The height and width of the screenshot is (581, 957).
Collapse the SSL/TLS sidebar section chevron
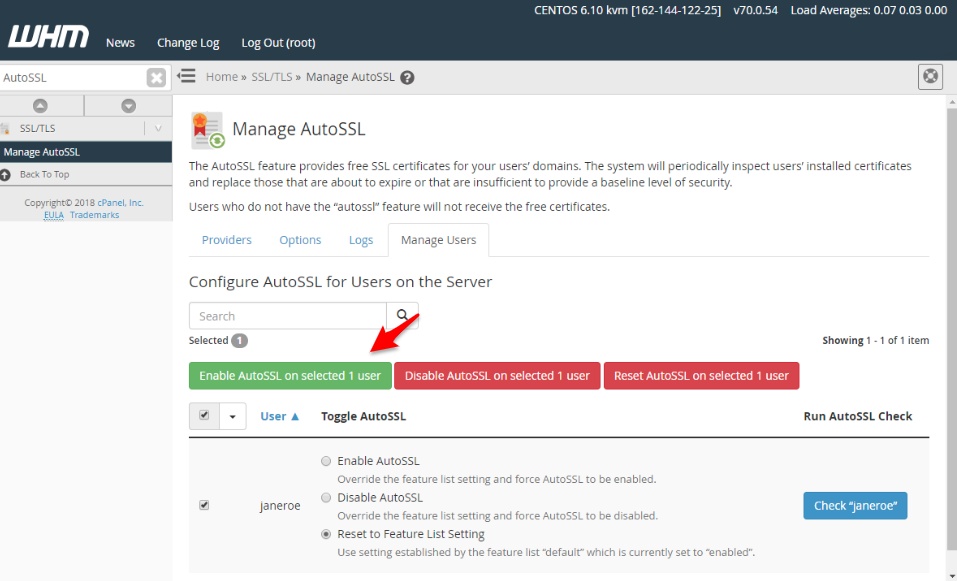coord(158,128)
